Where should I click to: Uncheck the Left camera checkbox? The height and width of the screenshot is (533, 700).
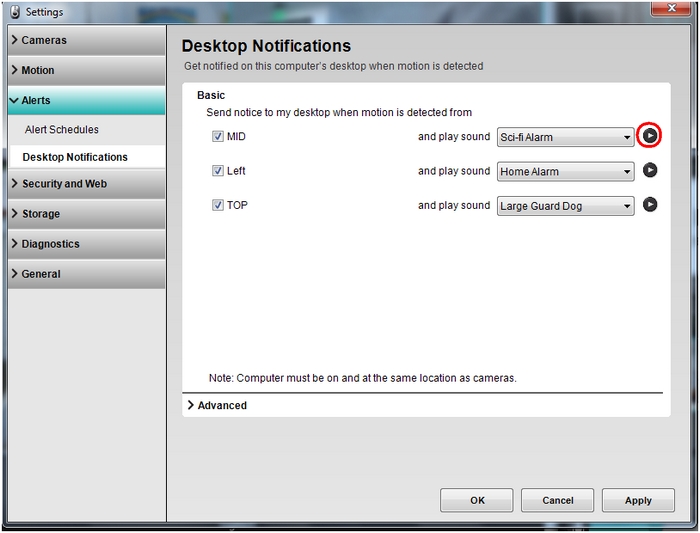[217, 171]
